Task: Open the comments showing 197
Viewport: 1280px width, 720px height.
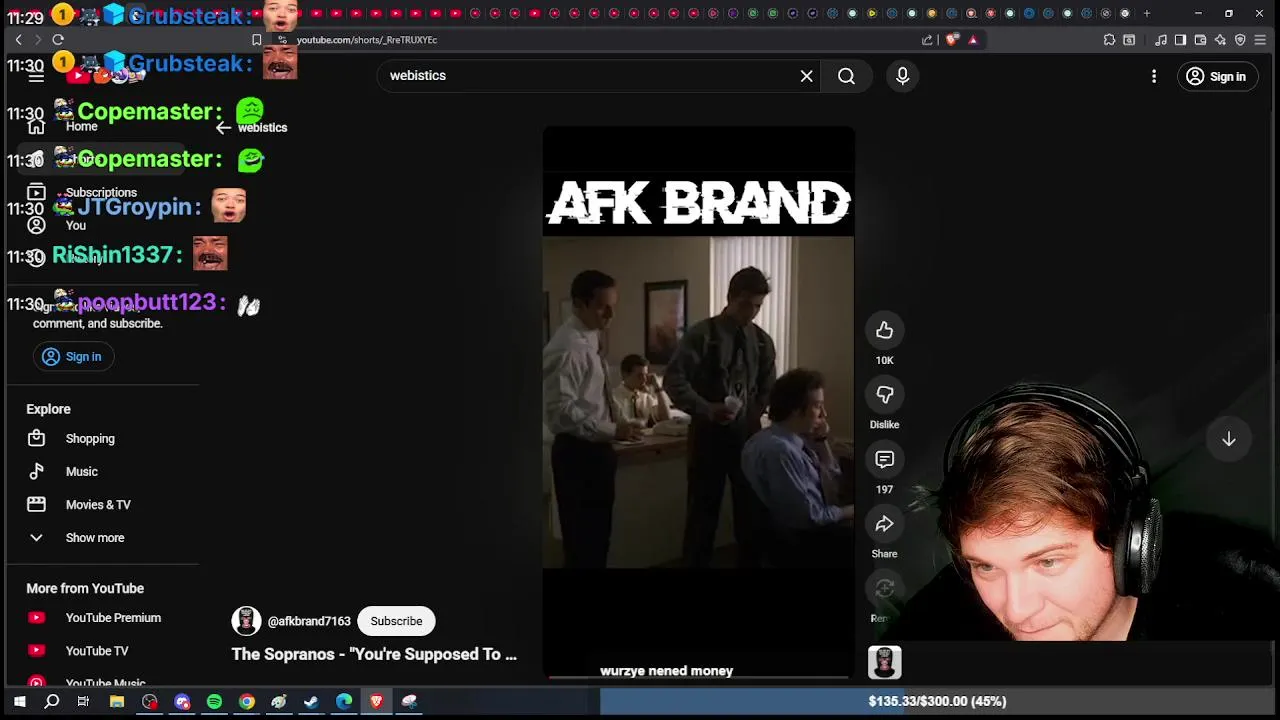Action: [884, 460]
